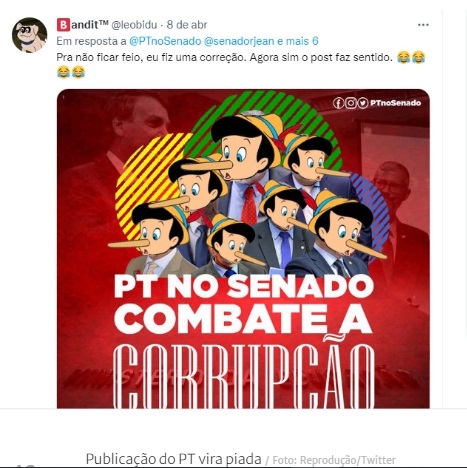Image resolution: width=467 pixels, height=468 pixels.
Task: Click the Instagram icon in the image
Action: point(350,103)
